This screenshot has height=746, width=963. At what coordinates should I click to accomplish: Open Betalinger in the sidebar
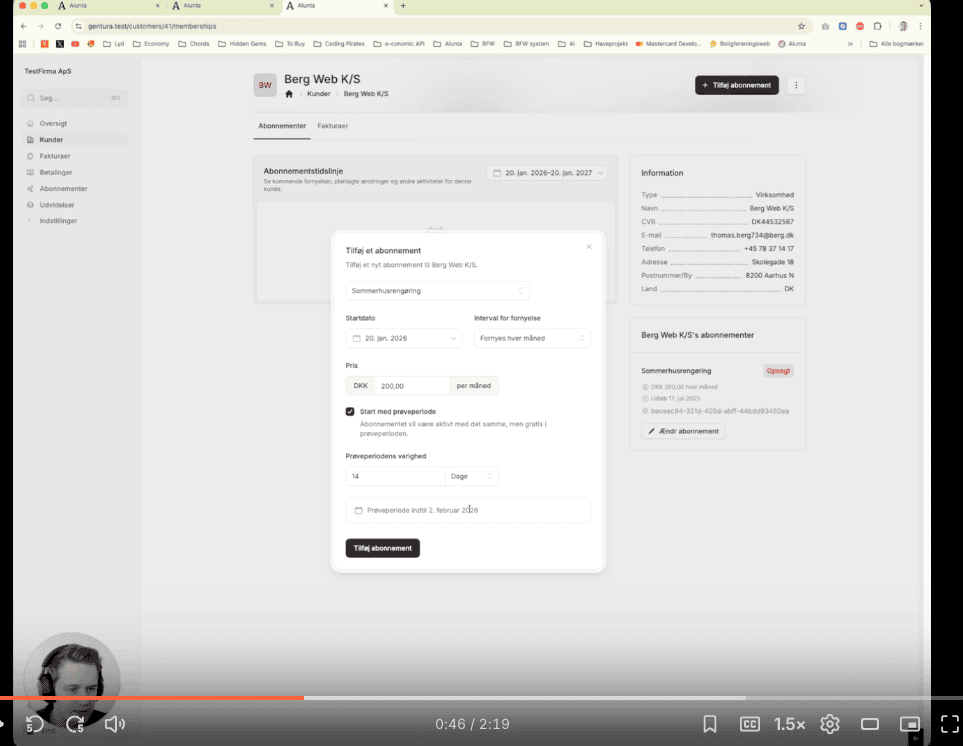pos(55,172)
